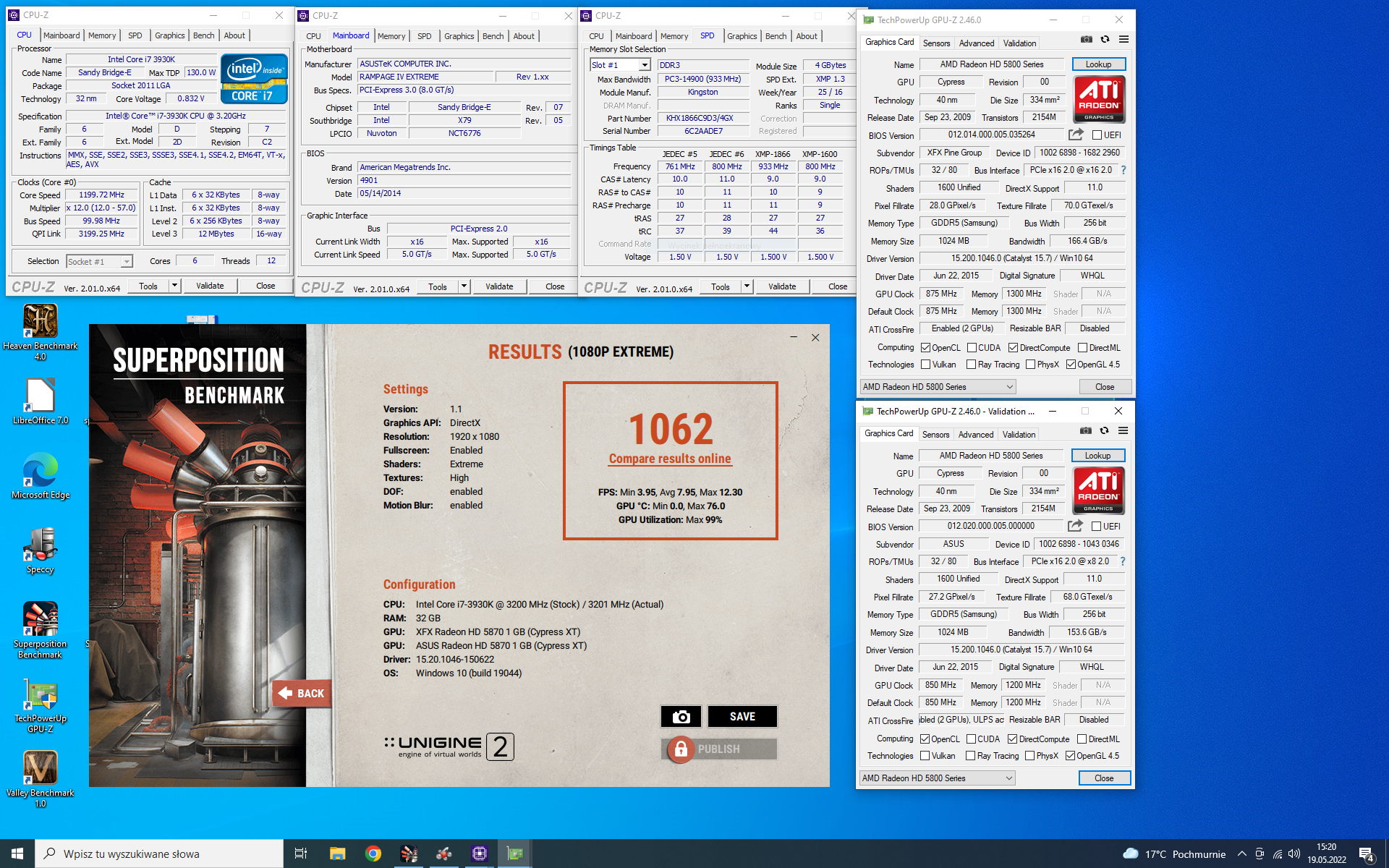Open Validation tab in bottom GPU-Z window

coord(1019,435)
